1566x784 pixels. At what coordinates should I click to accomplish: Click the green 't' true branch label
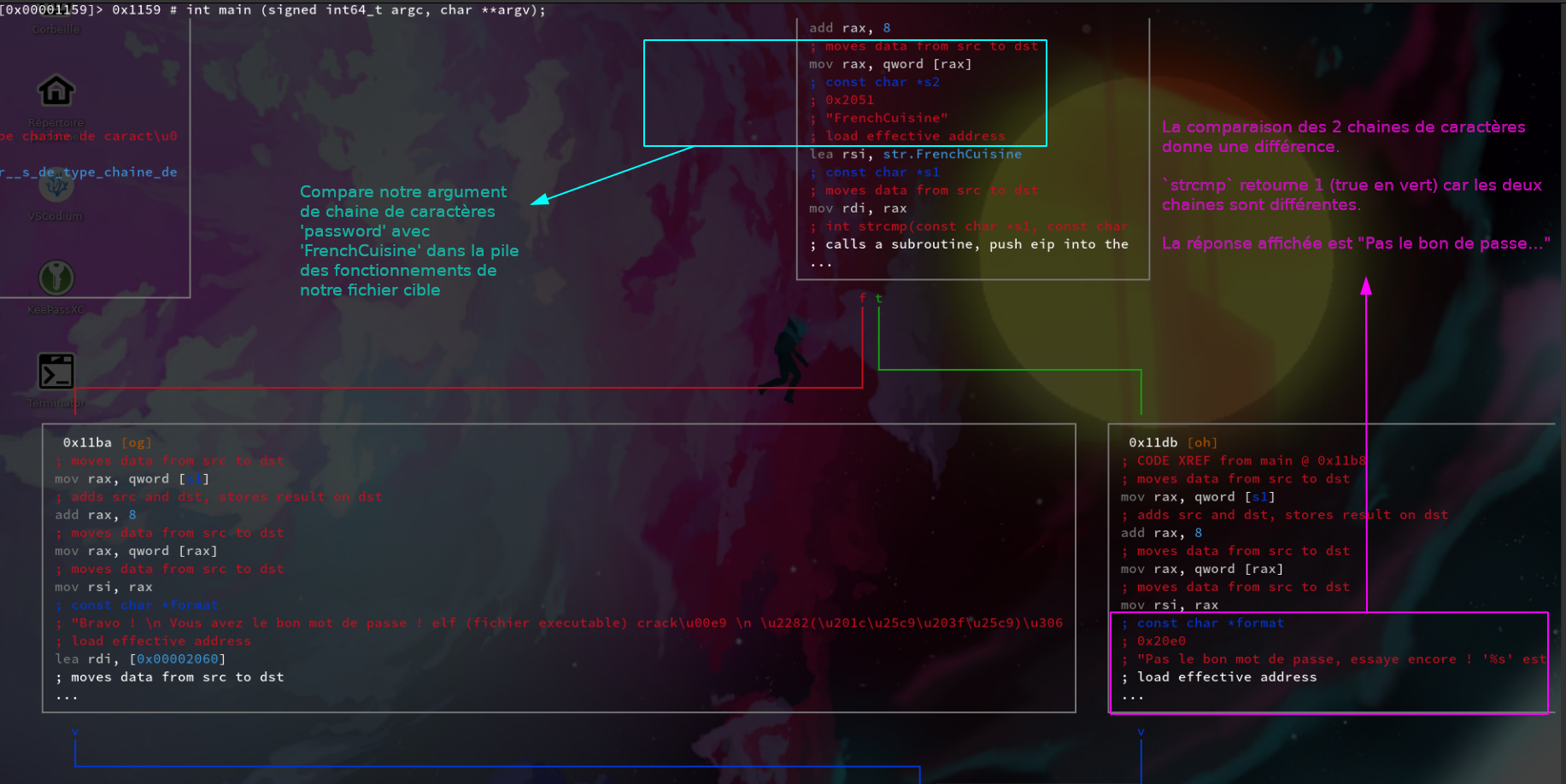(x=878, y=298)
